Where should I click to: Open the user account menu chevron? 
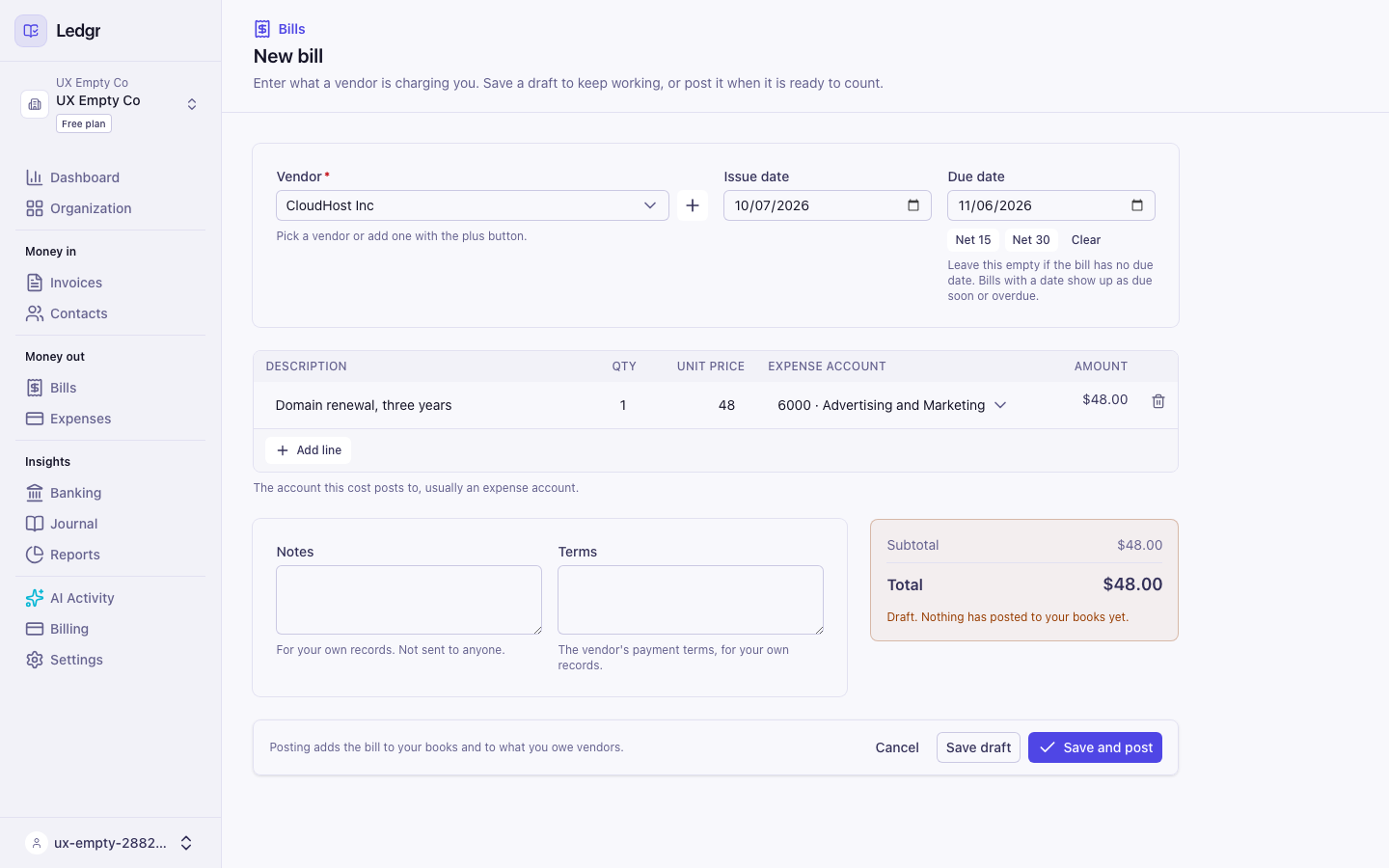tap(186, 843)
